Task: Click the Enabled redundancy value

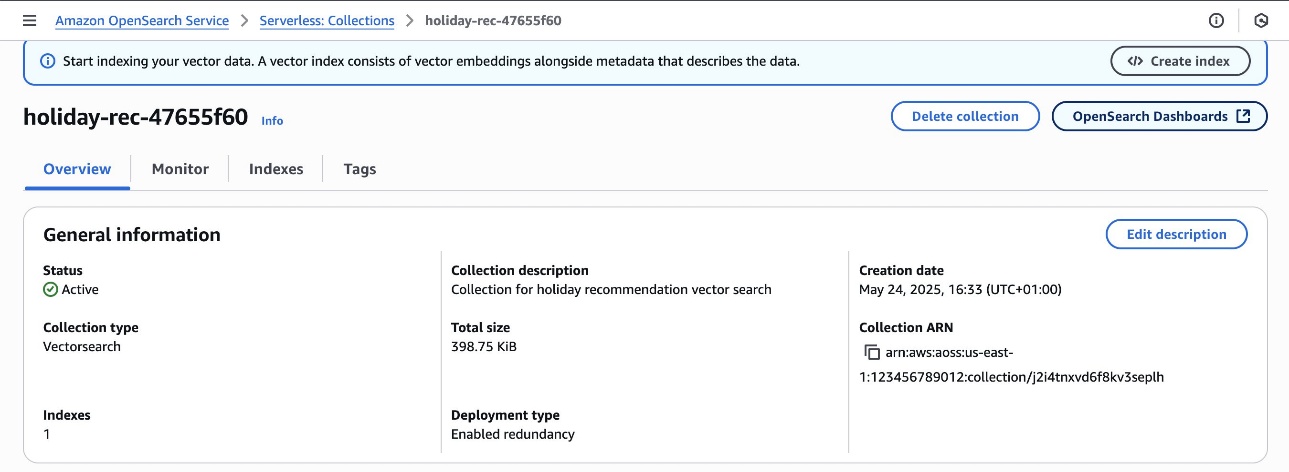Action: coord(513,434)
